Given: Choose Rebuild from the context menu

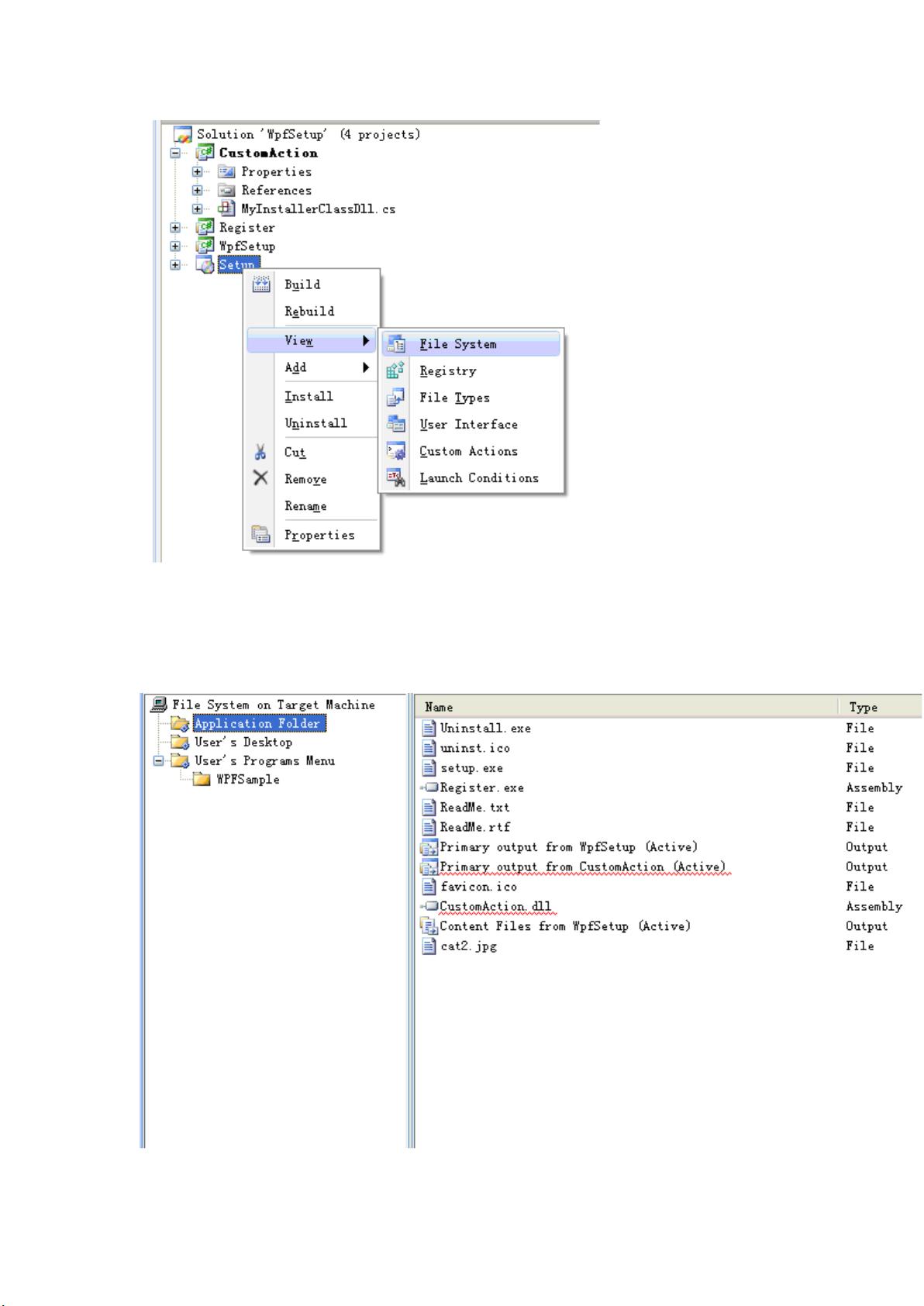Looking at the screenshot, I should click(309, 312).
